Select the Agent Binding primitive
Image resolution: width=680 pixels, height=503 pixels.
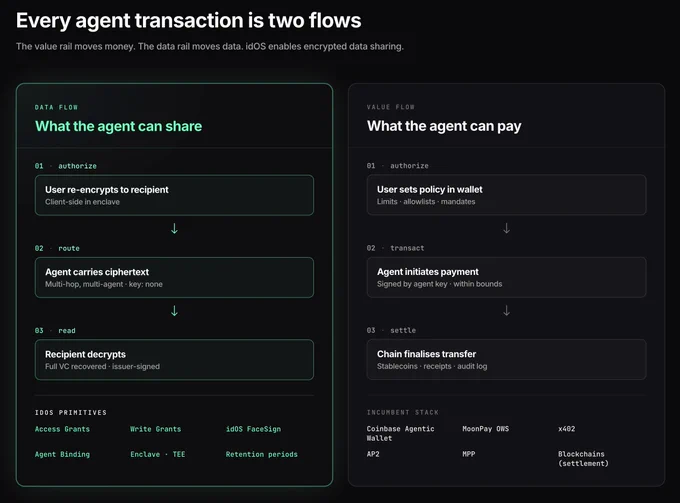[x=62, y=454]
